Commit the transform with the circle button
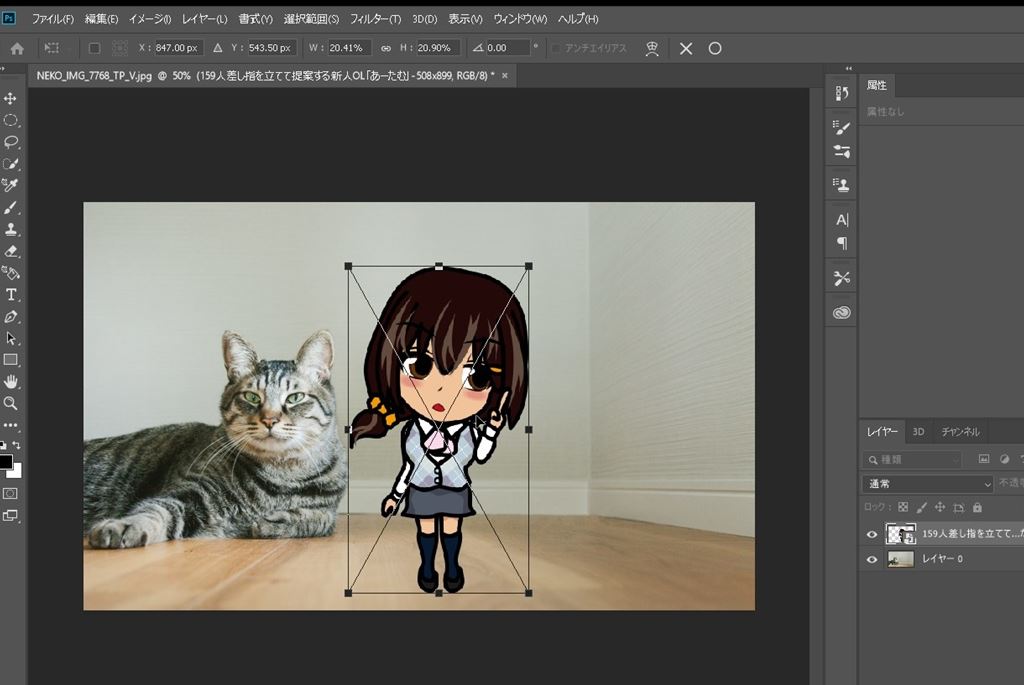The width and height of the screenshot is (1024, 685). [715, 48]
